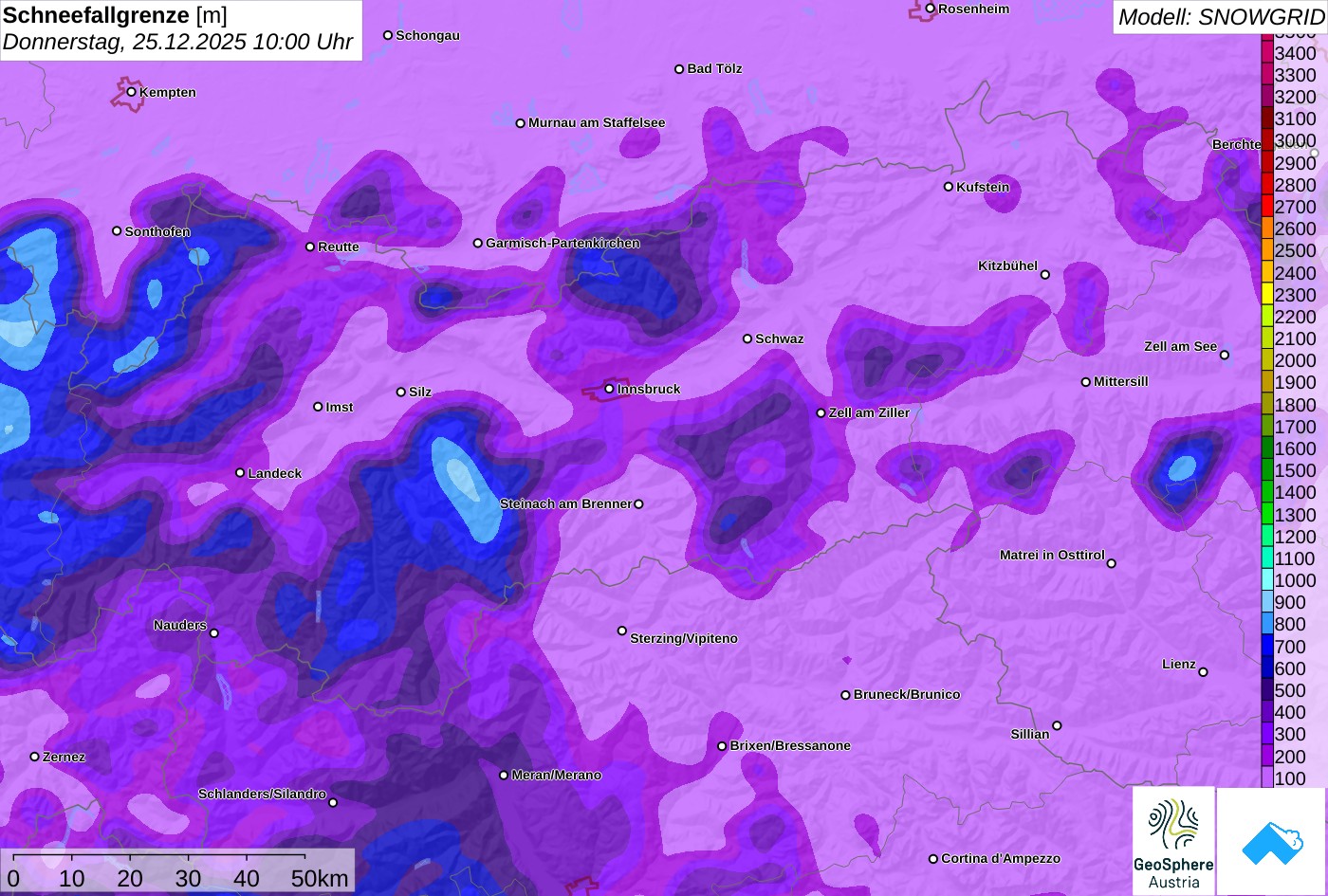
Task: Click the 1500 m green legend swatch
Action: [x=1266, y=470]
